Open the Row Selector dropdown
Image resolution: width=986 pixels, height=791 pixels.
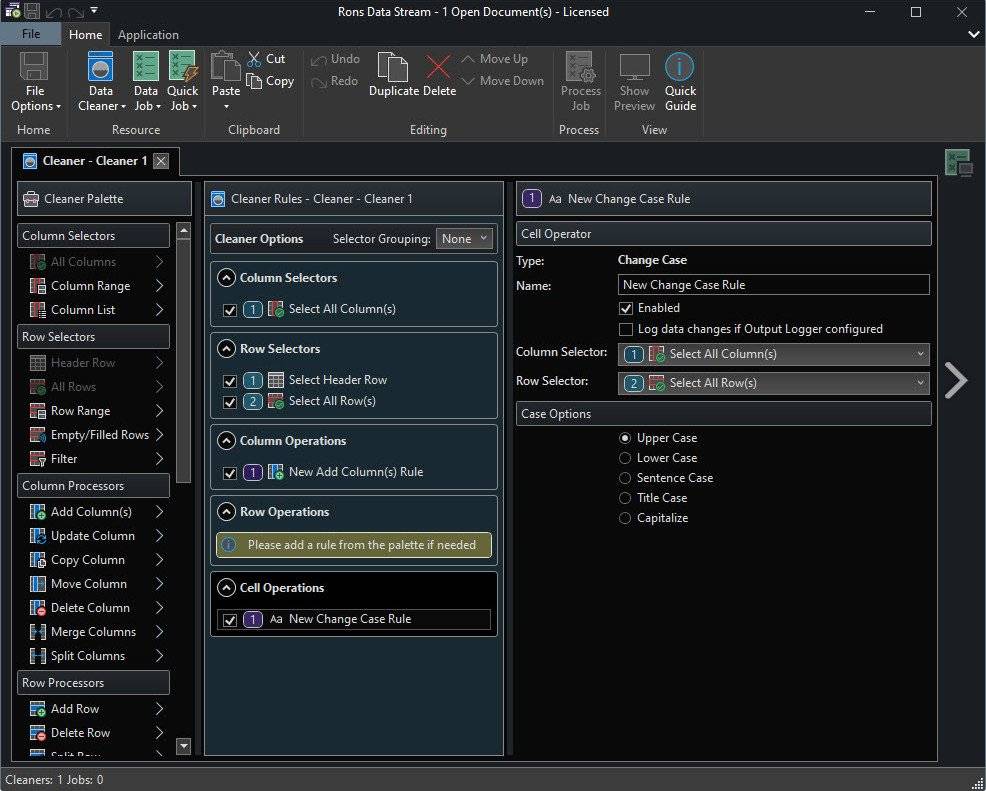coord(773,383)
